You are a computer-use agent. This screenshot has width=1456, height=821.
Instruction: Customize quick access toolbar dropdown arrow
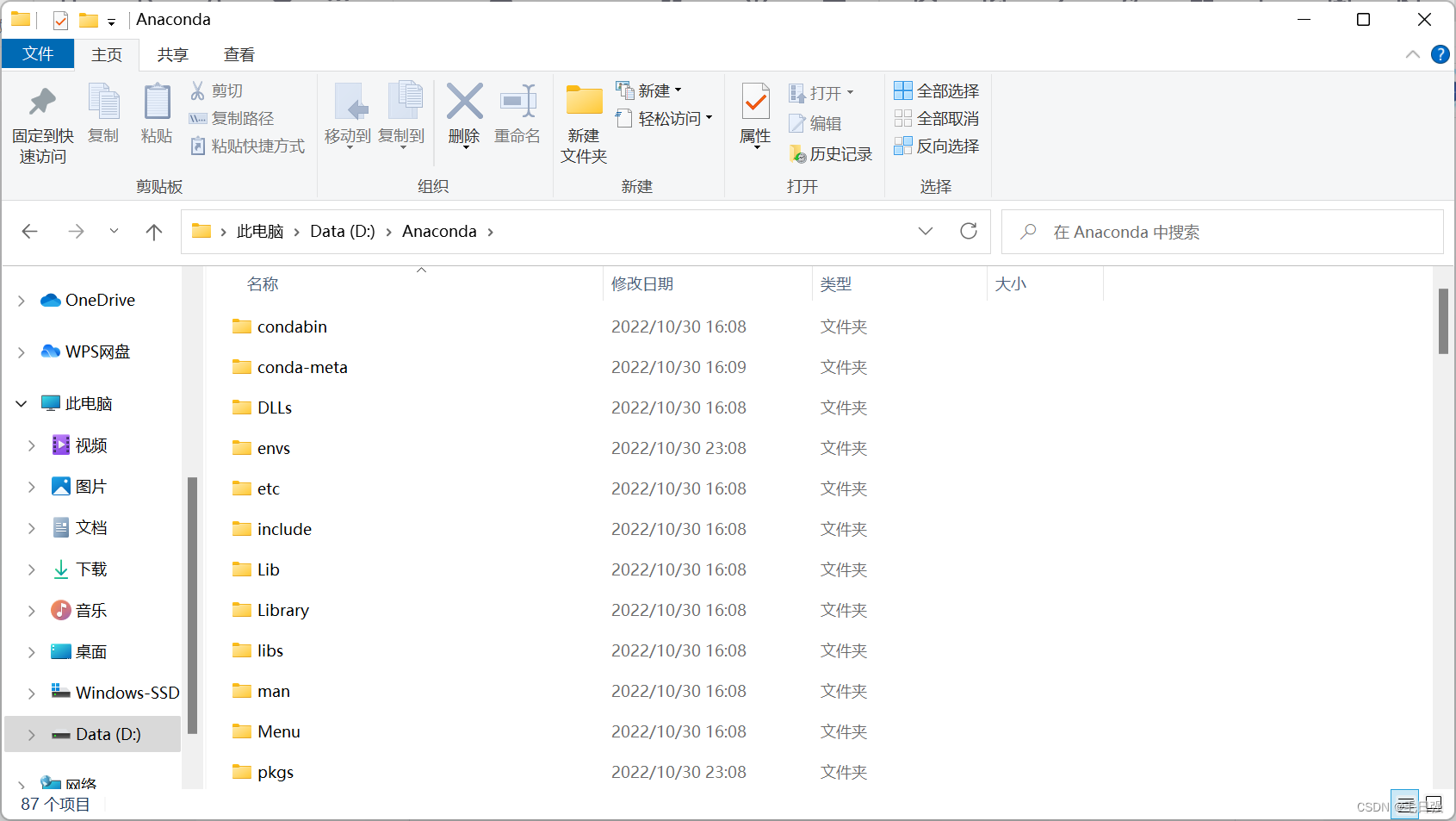pos(111,22)
